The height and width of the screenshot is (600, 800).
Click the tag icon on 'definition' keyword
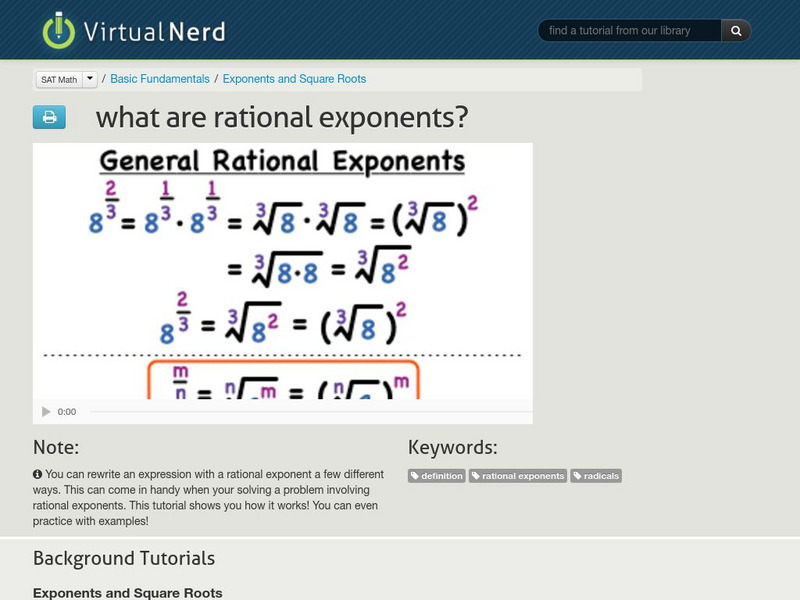coord(417,476)
